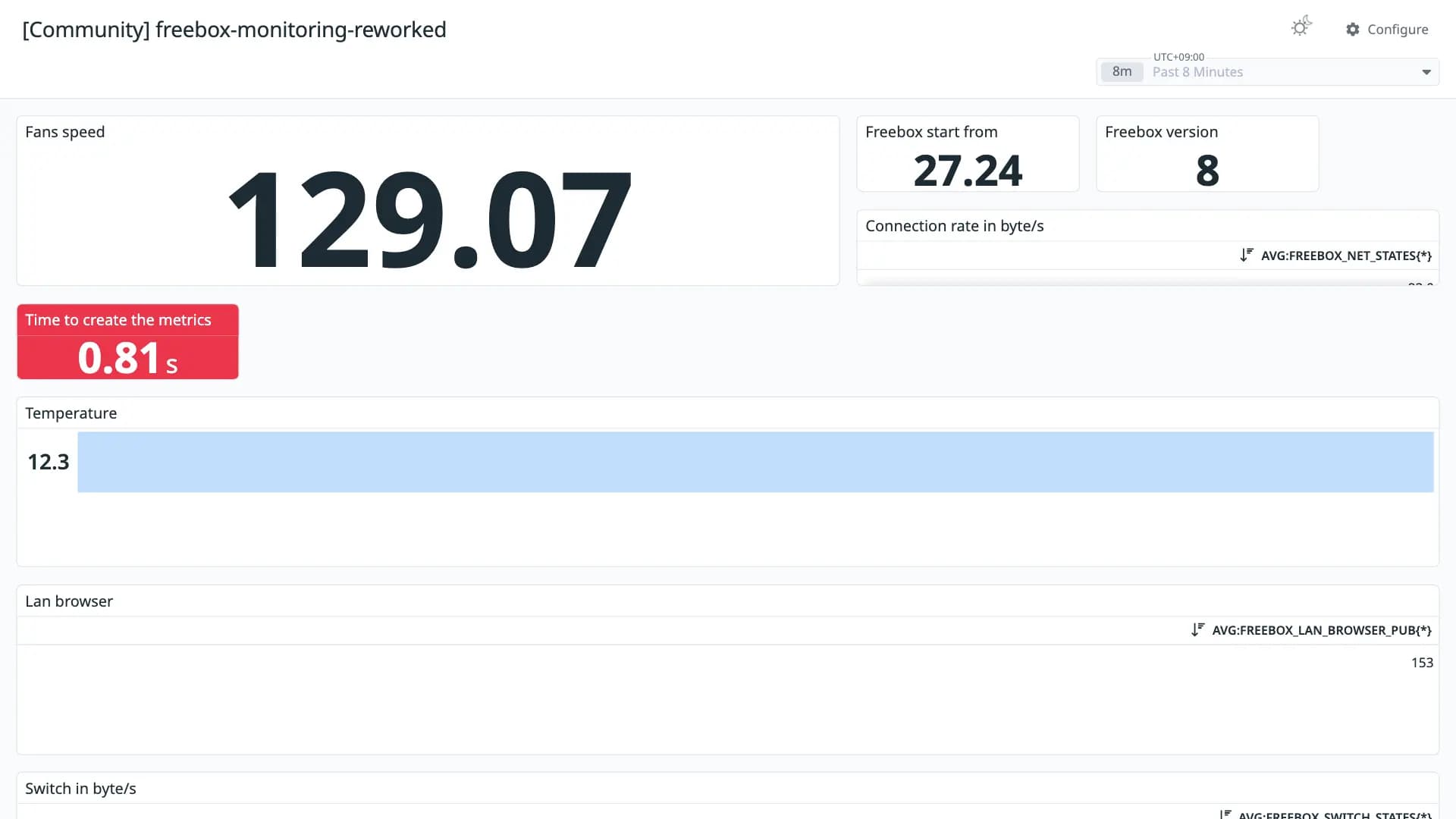
Task: Toggle the dark/light theme icon
Action: (x=1301, y=27)
